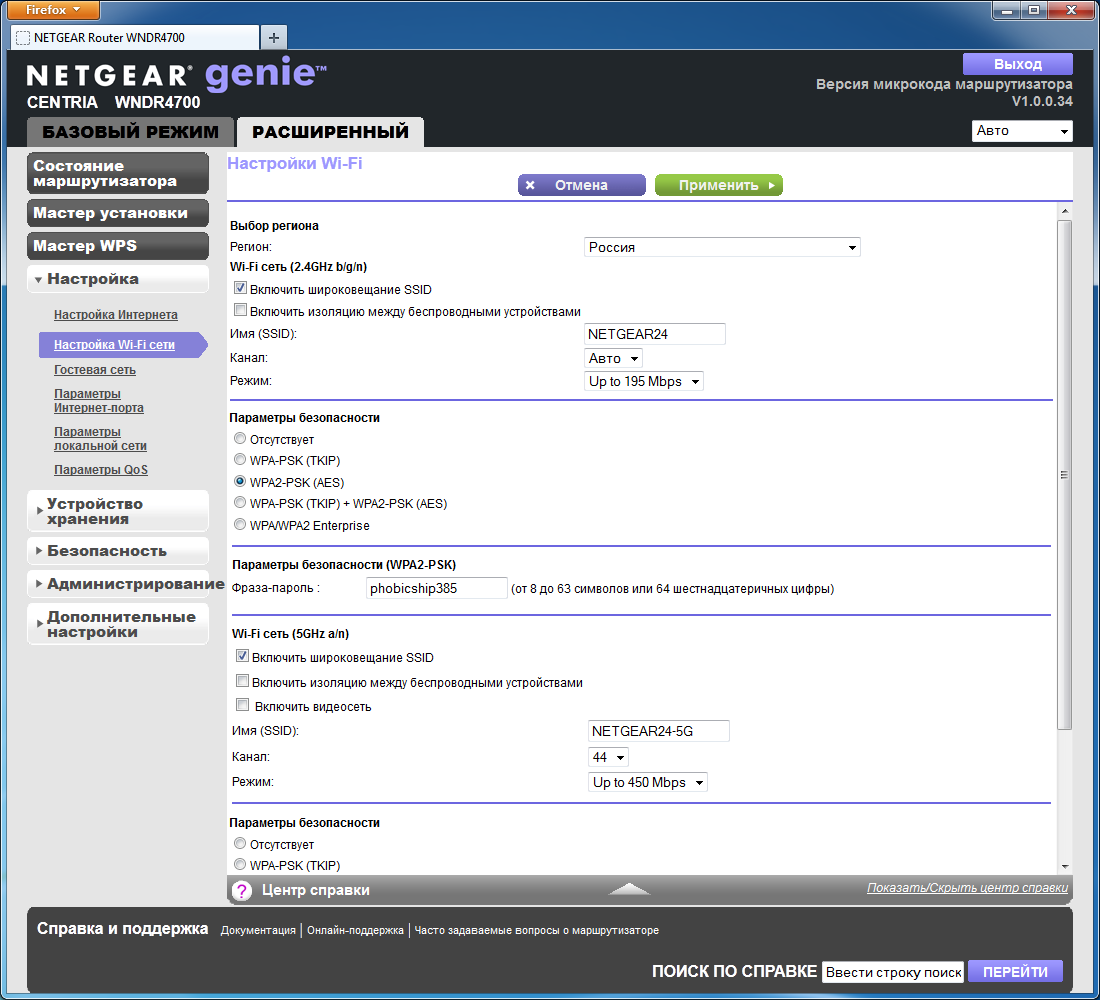Open the mode dropdown Up to 195 Mbps
Screen dimensions: 1100x1000
pyautogui.click(x=643, y=381)
